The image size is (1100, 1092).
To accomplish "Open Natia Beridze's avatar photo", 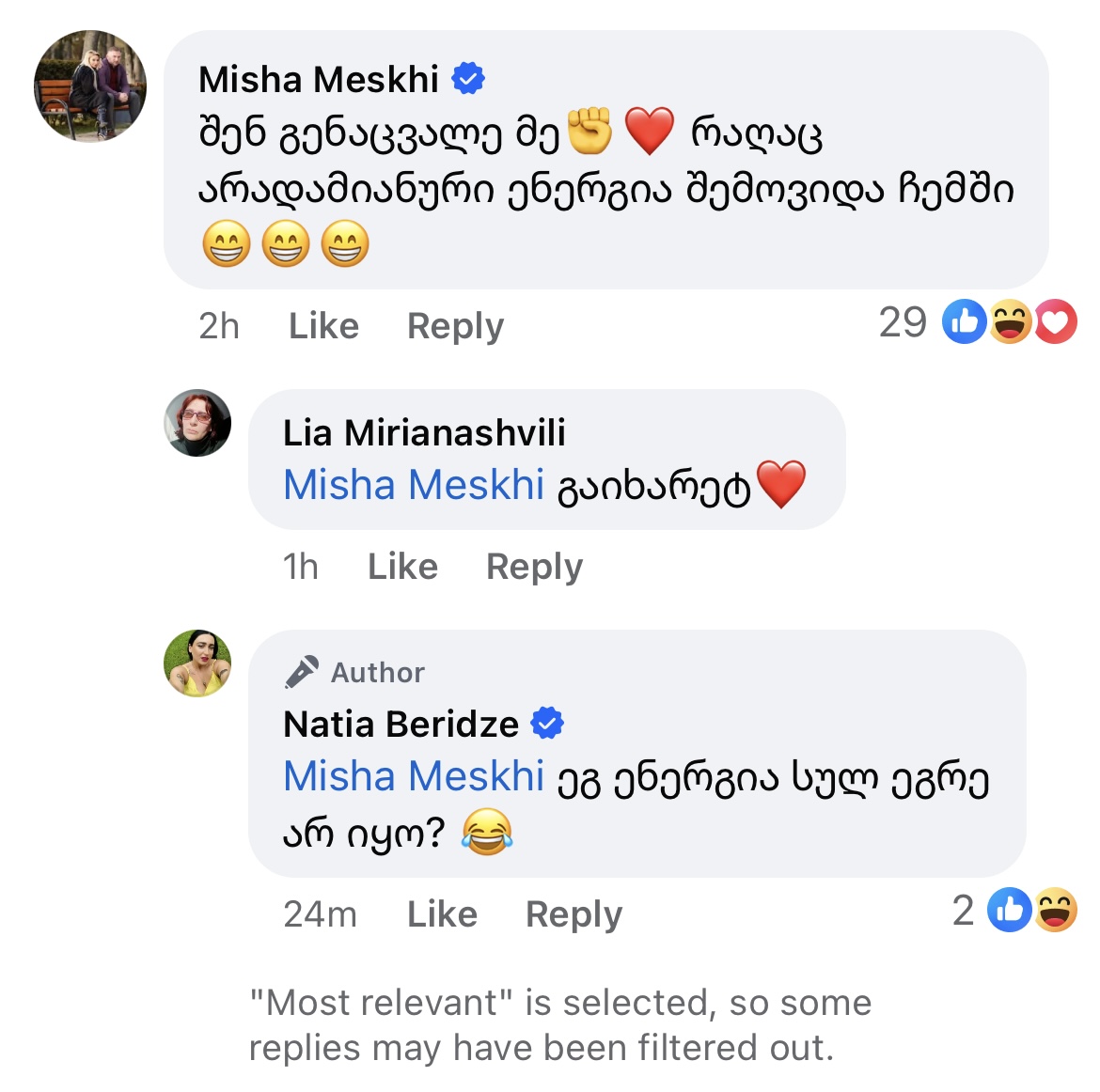I will 197,663.
